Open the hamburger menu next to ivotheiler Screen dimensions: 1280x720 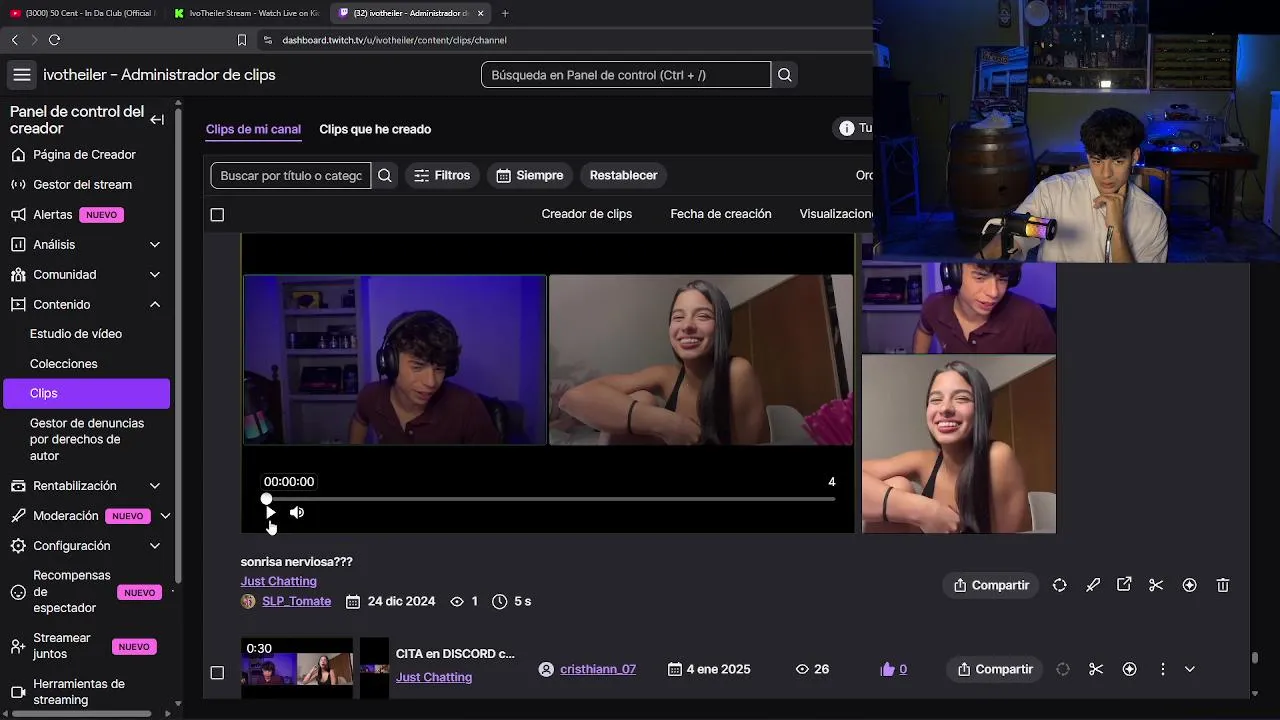22,75
